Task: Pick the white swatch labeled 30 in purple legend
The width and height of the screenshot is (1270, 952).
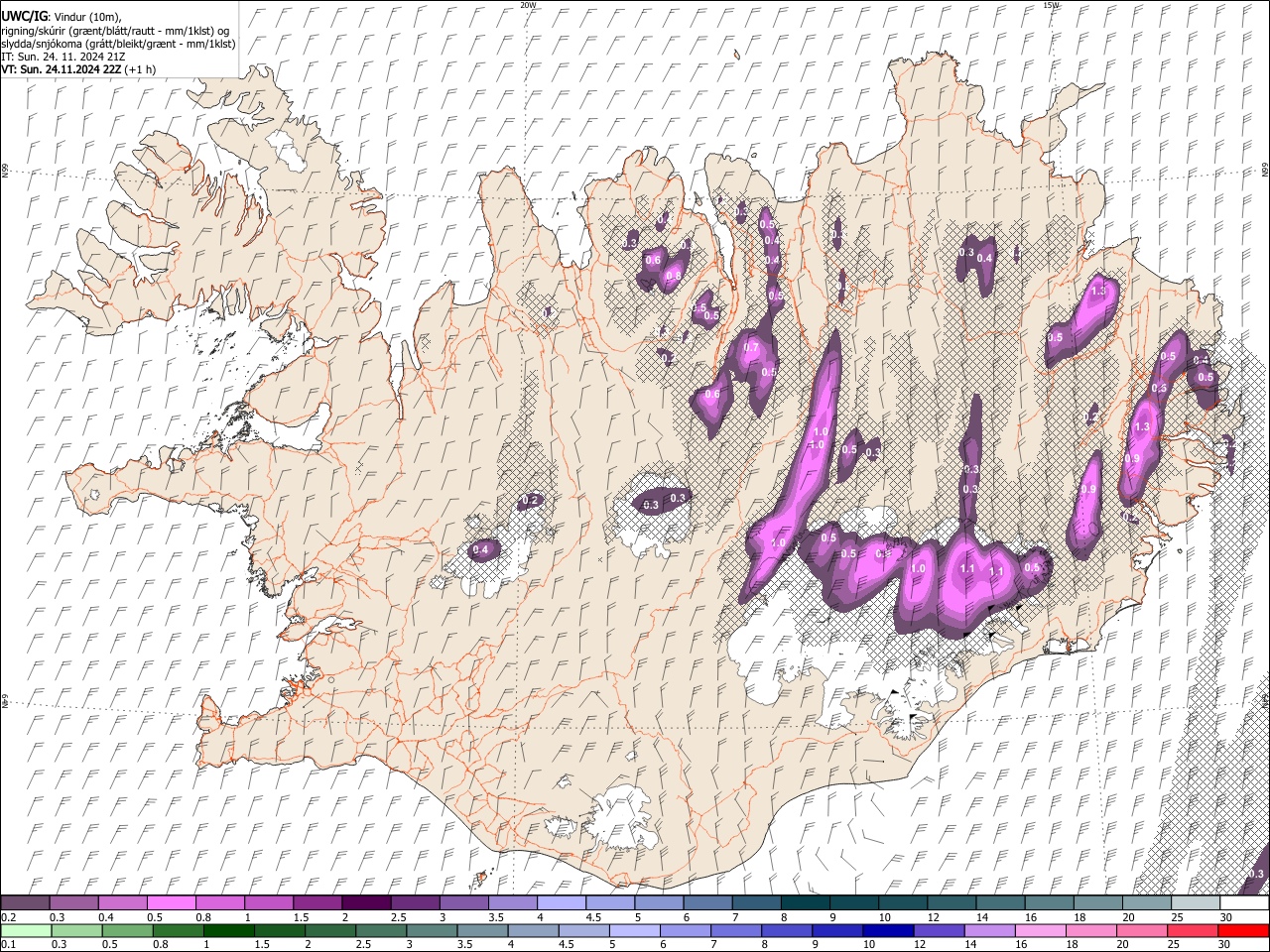Action: point(1245,902)
